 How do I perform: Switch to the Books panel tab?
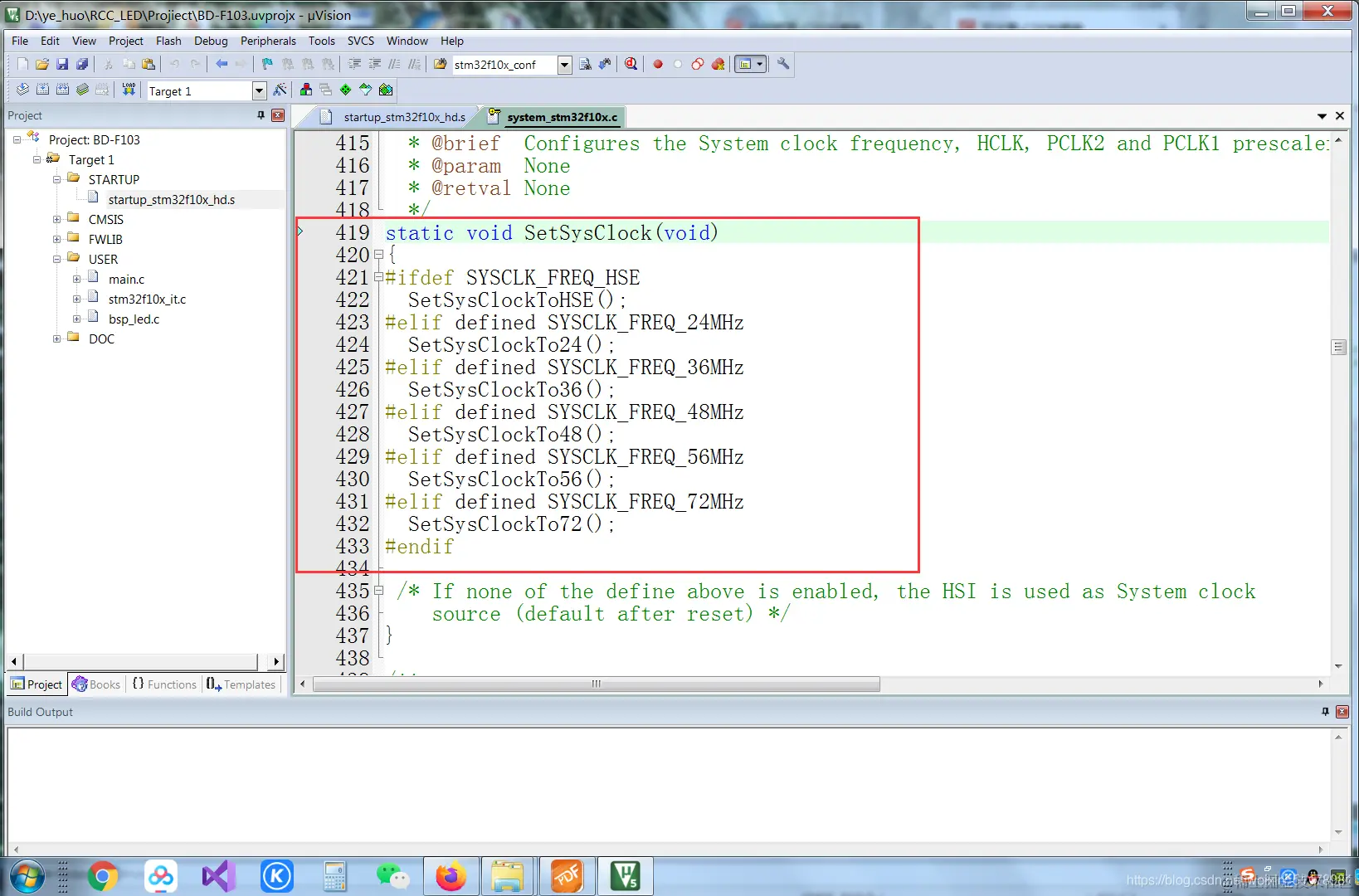(96, 684)
